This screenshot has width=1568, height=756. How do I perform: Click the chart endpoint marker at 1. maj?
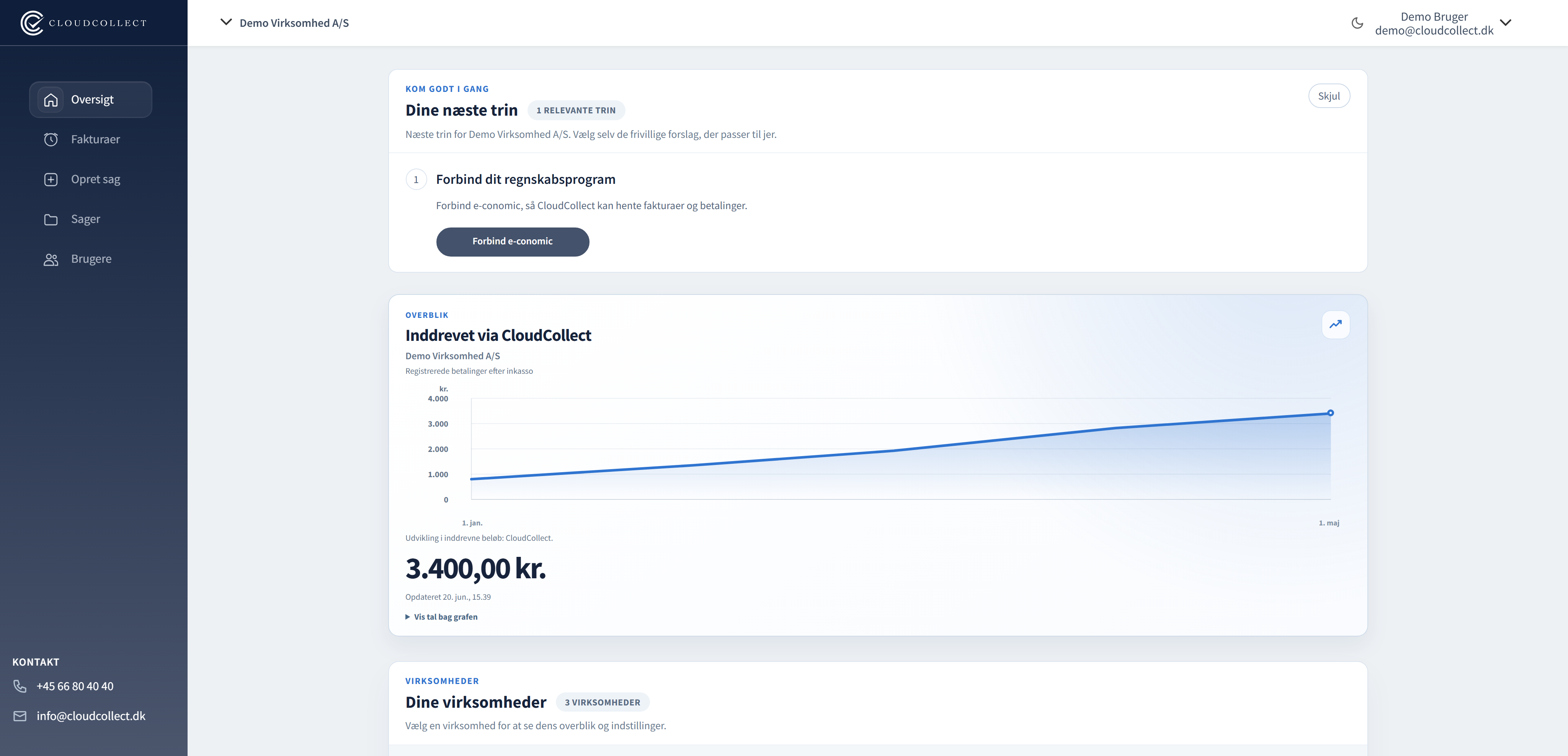[1331, 413]
